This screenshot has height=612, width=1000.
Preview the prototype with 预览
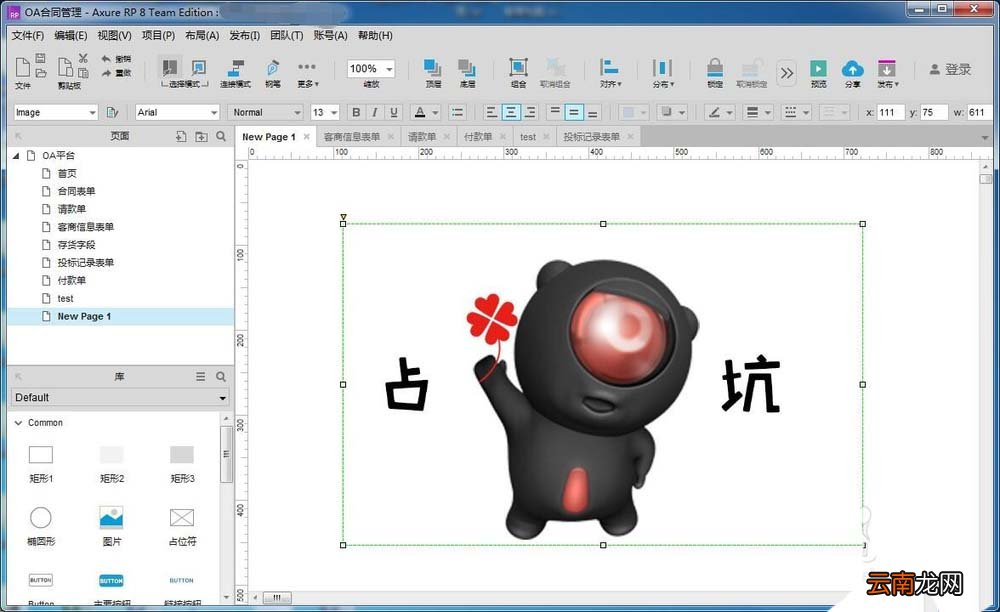tap(818, 73)
